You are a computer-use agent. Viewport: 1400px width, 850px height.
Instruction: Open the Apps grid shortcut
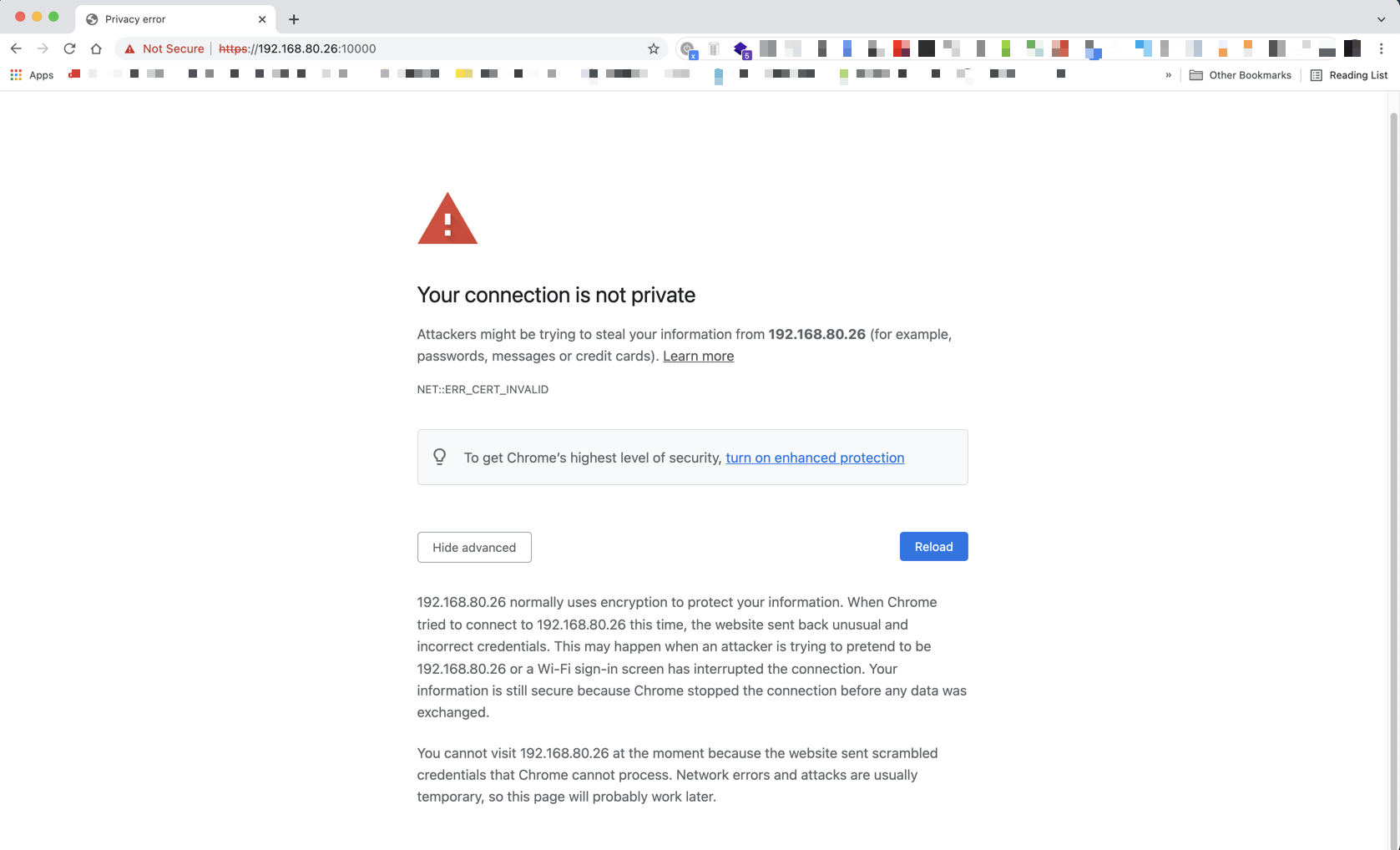coord(32,75)
